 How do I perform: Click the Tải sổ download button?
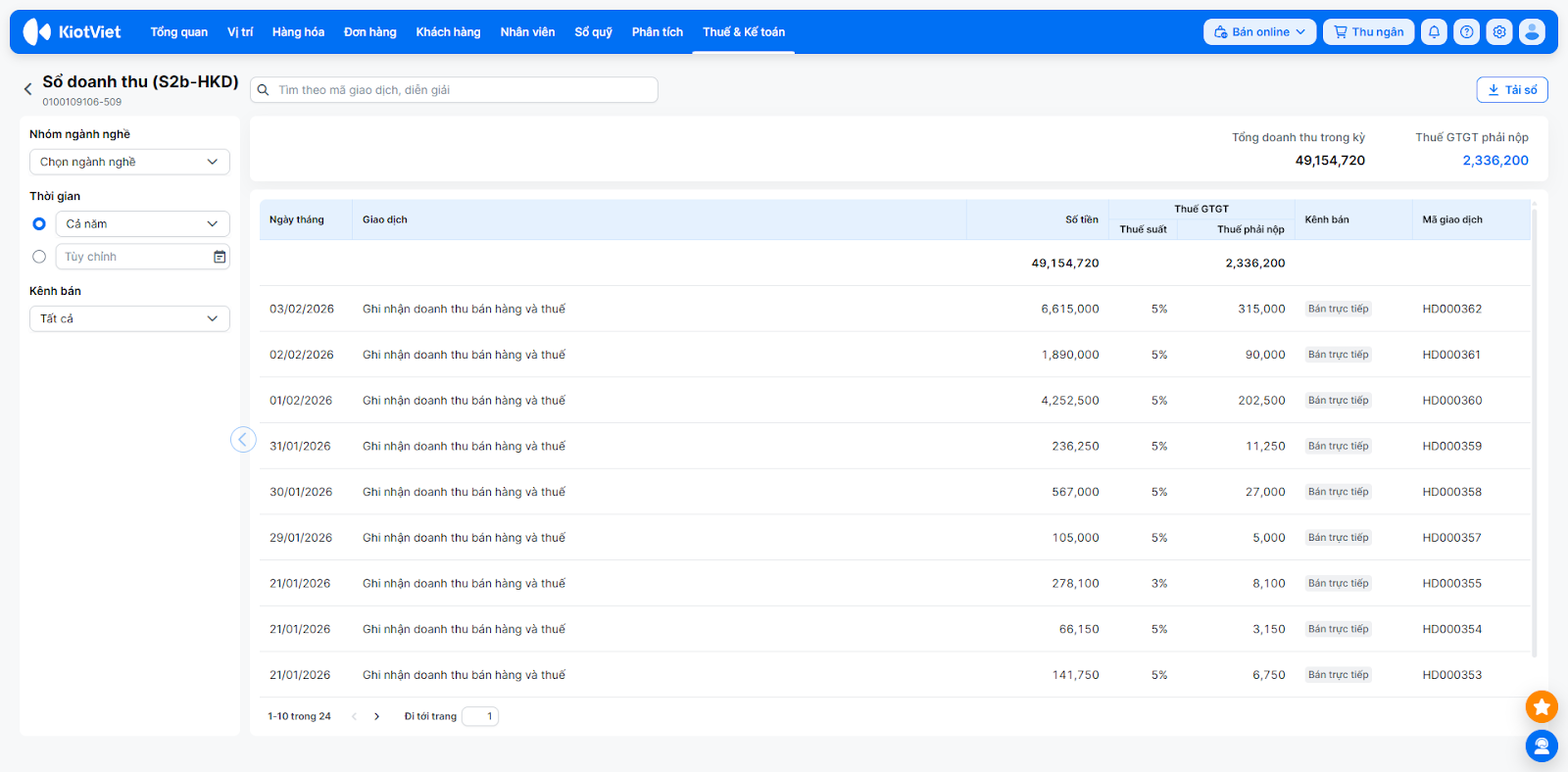point(1512,90)
